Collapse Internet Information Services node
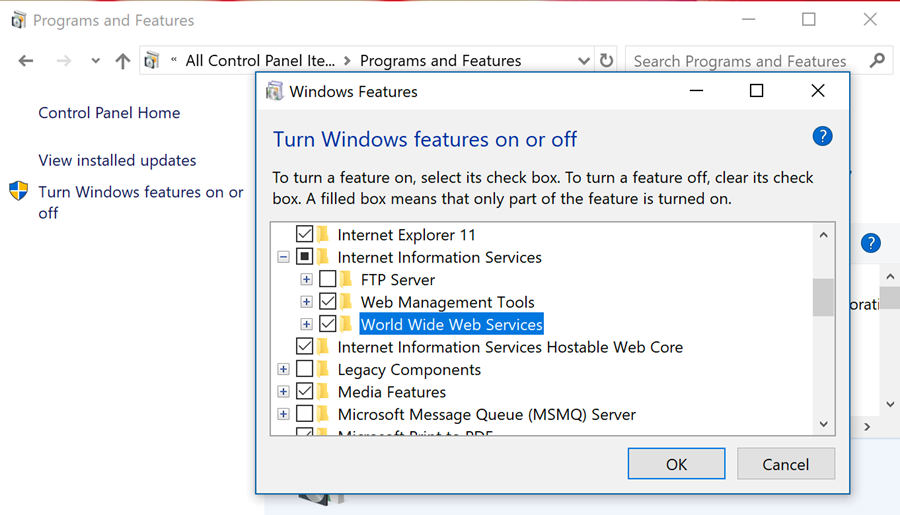900x515 pixels. (283, 257)
